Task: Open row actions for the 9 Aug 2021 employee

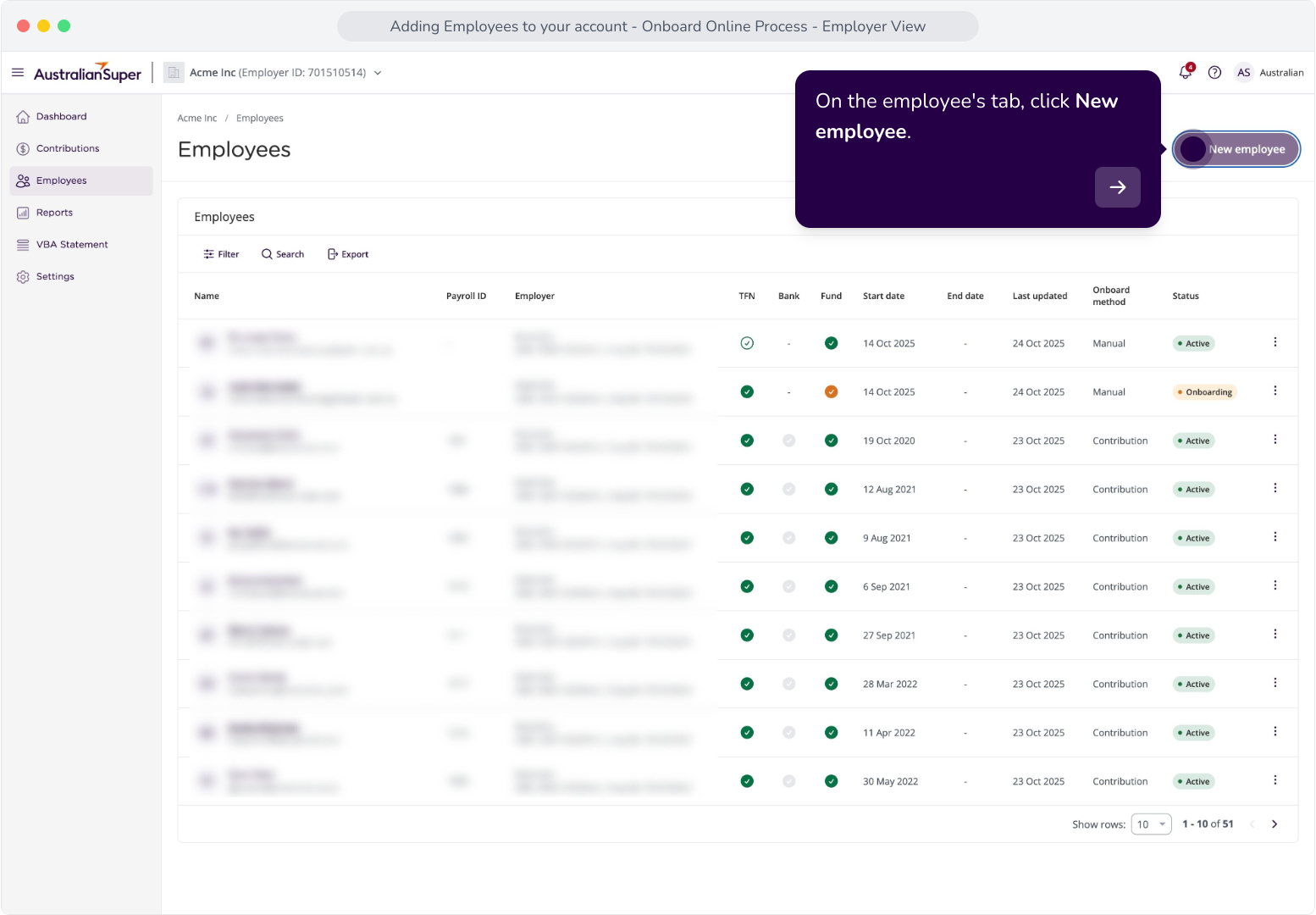Action: coord(1275,537)
